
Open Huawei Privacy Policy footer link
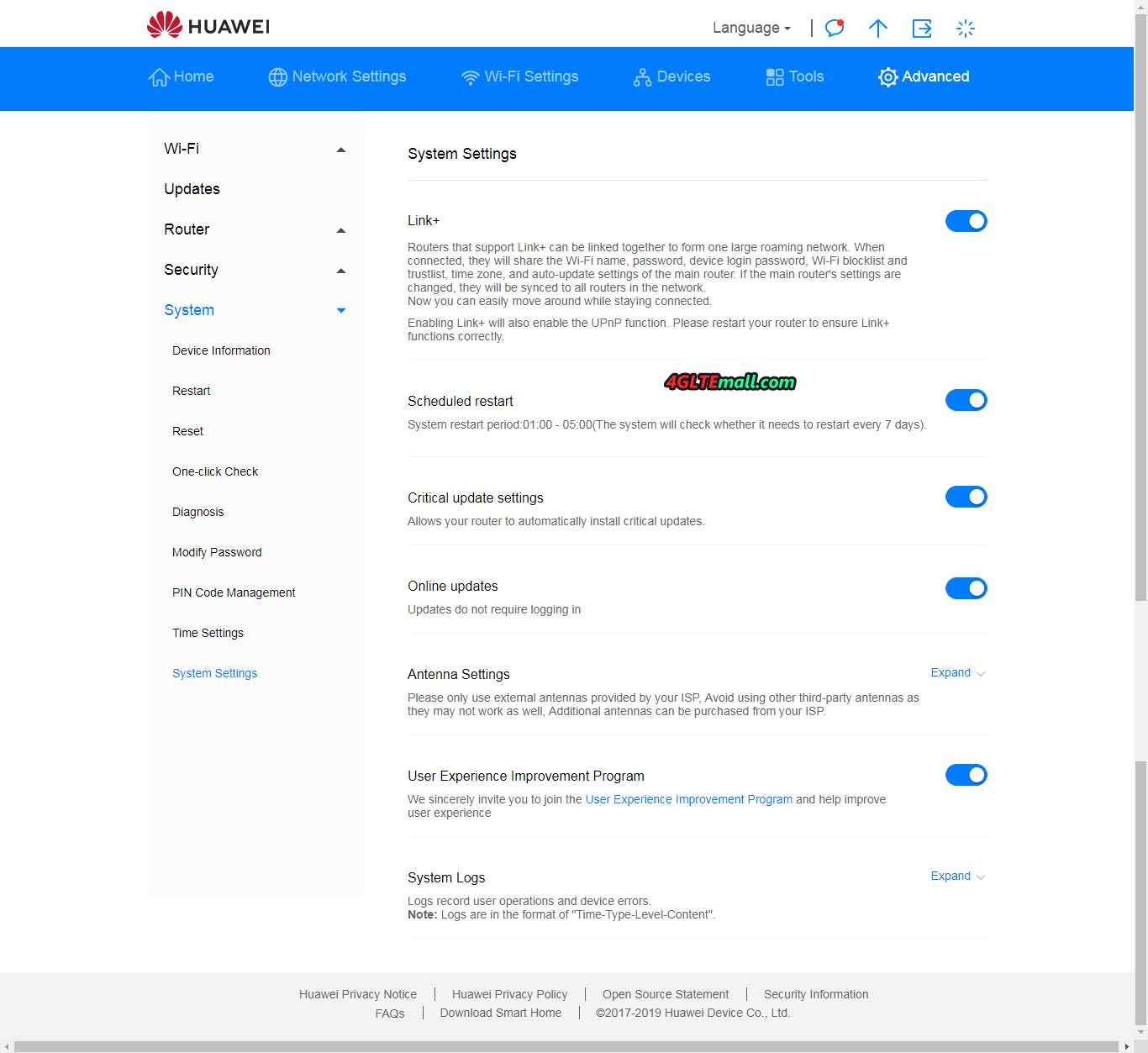click(x=509, y=994)
